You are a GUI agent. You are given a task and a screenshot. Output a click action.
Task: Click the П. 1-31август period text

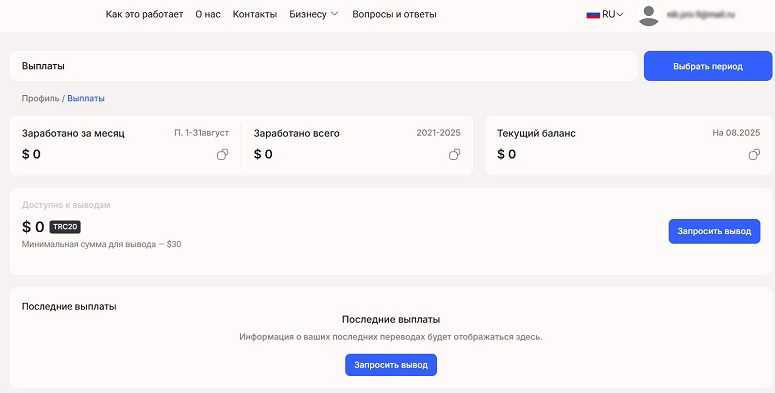(202, 133)
